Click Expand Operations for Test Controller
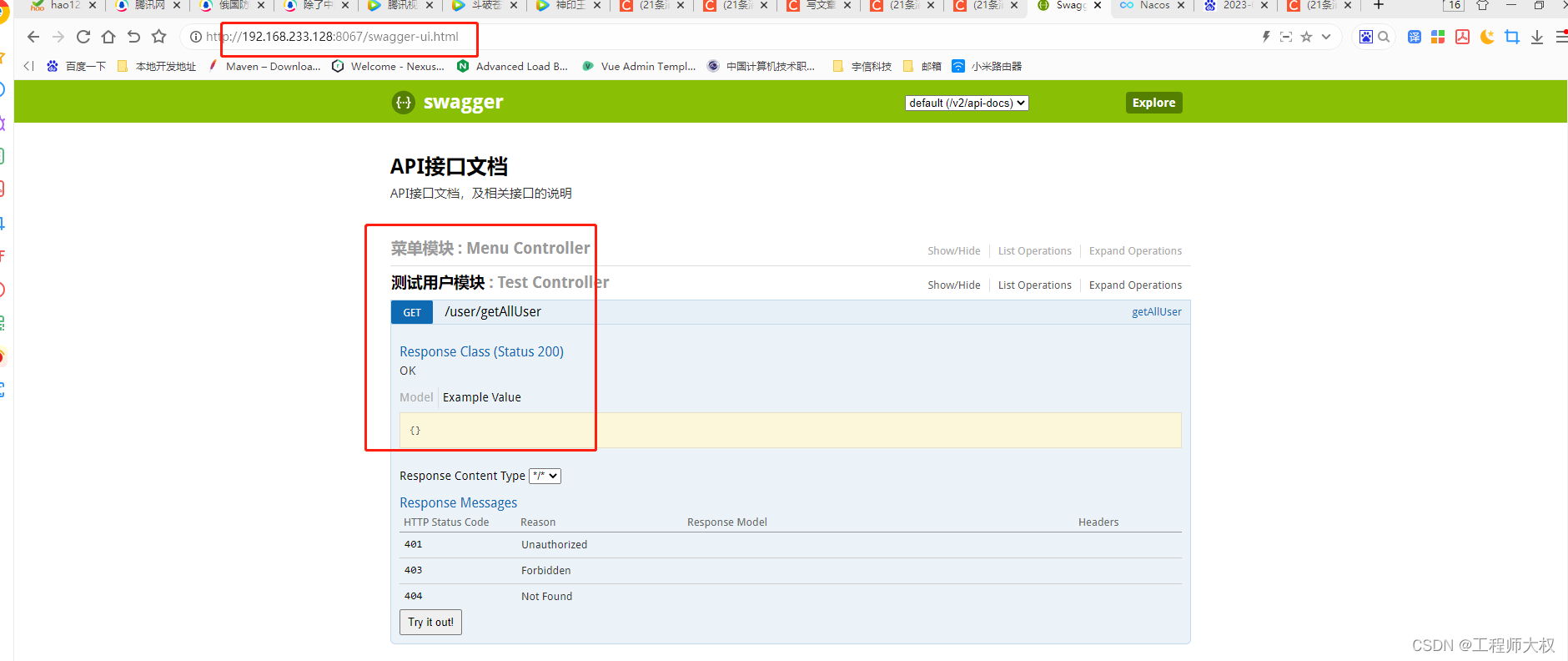 click(1135, 285)
